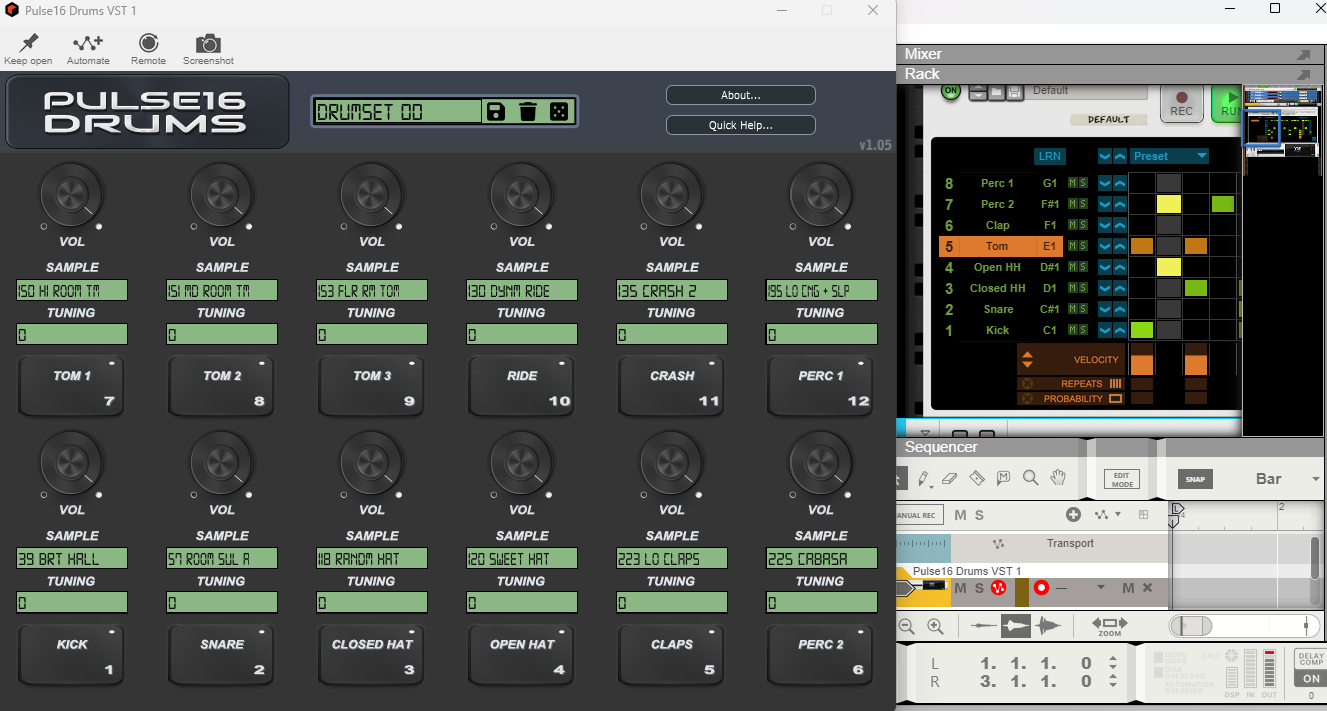Select the magnify zoom tool in the sequencer

1030,478
